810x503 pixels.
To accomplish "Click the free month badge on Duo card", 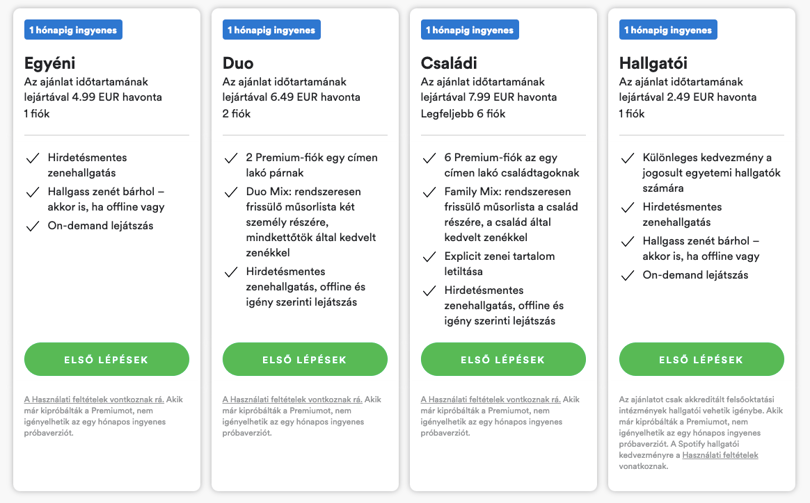I will [x=272, y=29].
